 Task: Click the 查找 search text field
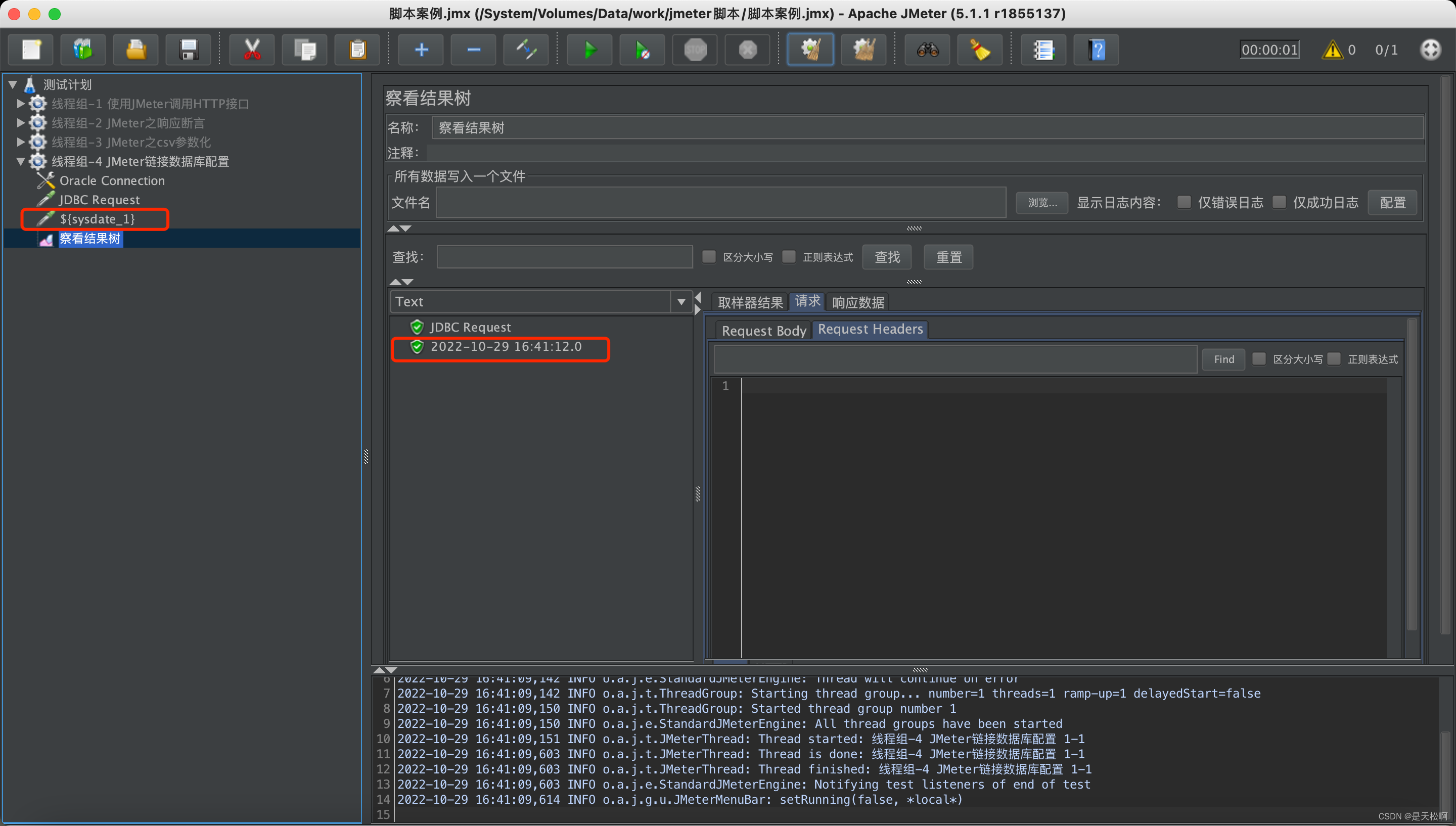(565, 257)
